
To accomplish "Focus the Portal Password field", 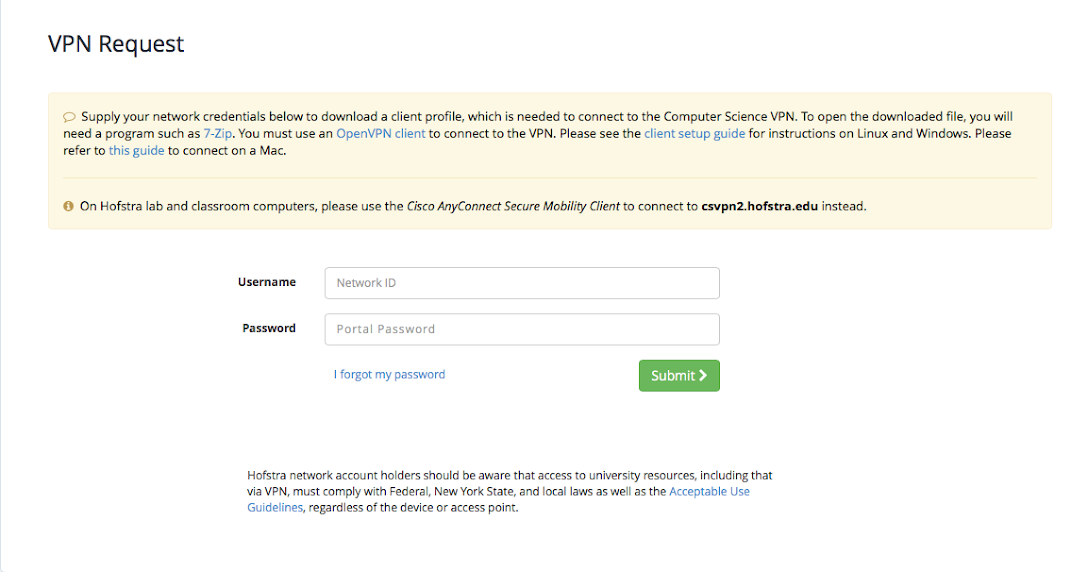I will pyautogui.click(x=521, y=329).
